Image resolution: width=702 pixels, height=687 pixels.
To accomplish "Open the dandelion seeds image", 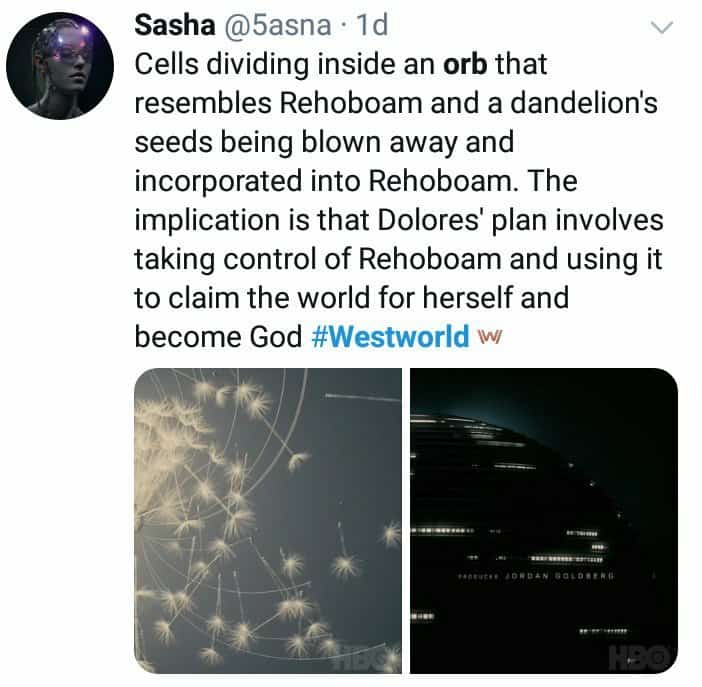I will (x=268, y=520).
